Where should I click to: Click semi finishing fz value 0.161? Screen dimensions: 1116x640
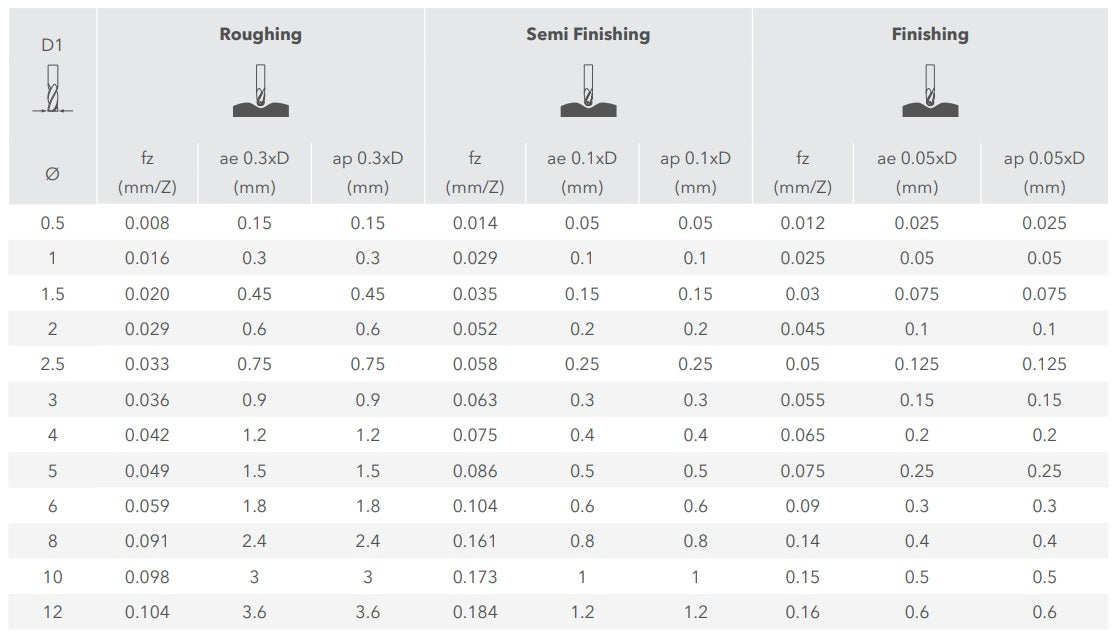475,541
